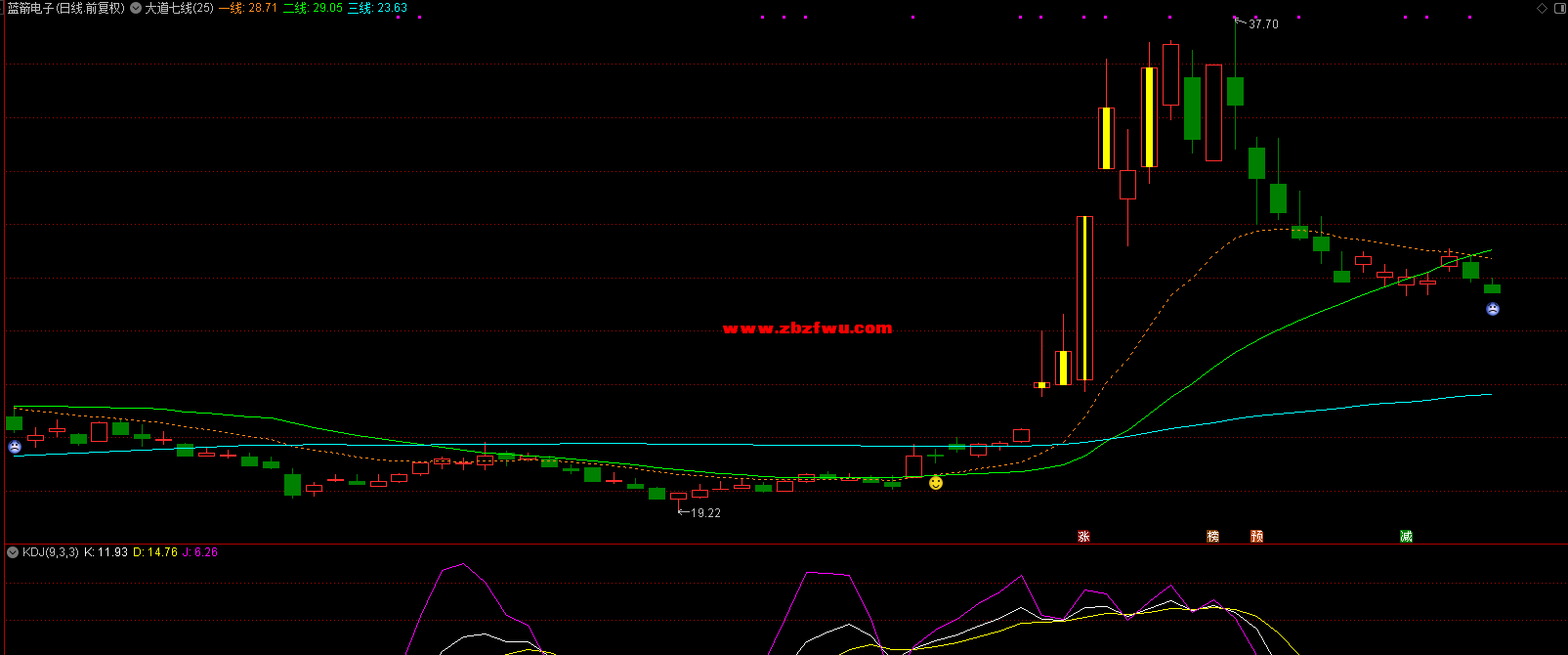Click the orange 榜 event marker
Viewport: 1568px width, 655px height.
pyautogui.click(x=1212, y=536)
